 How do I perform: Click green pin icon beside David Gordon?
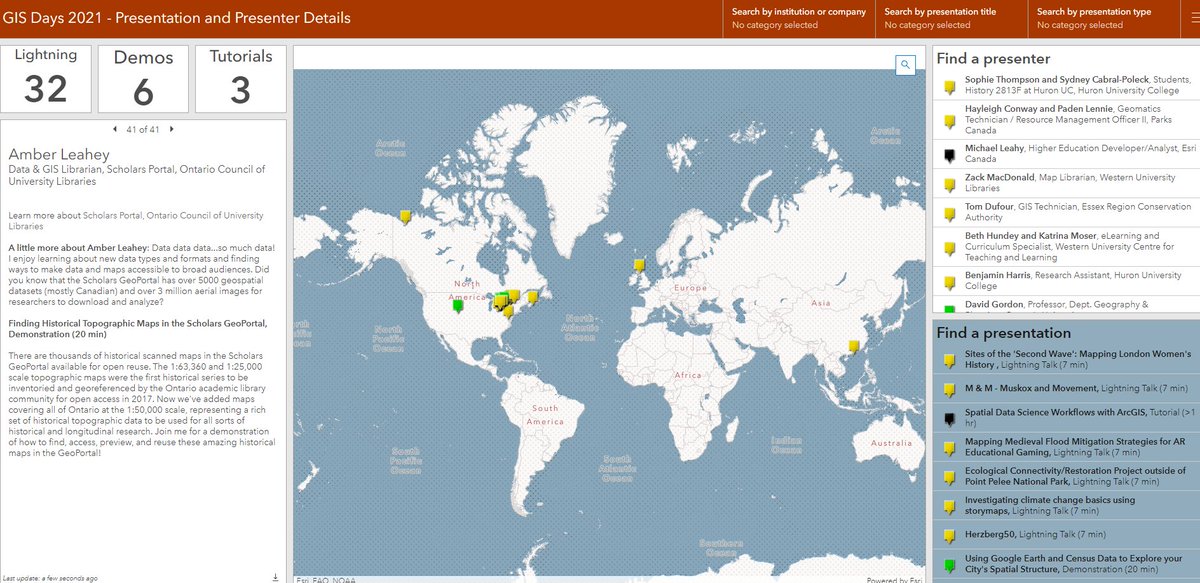[951, 307]
